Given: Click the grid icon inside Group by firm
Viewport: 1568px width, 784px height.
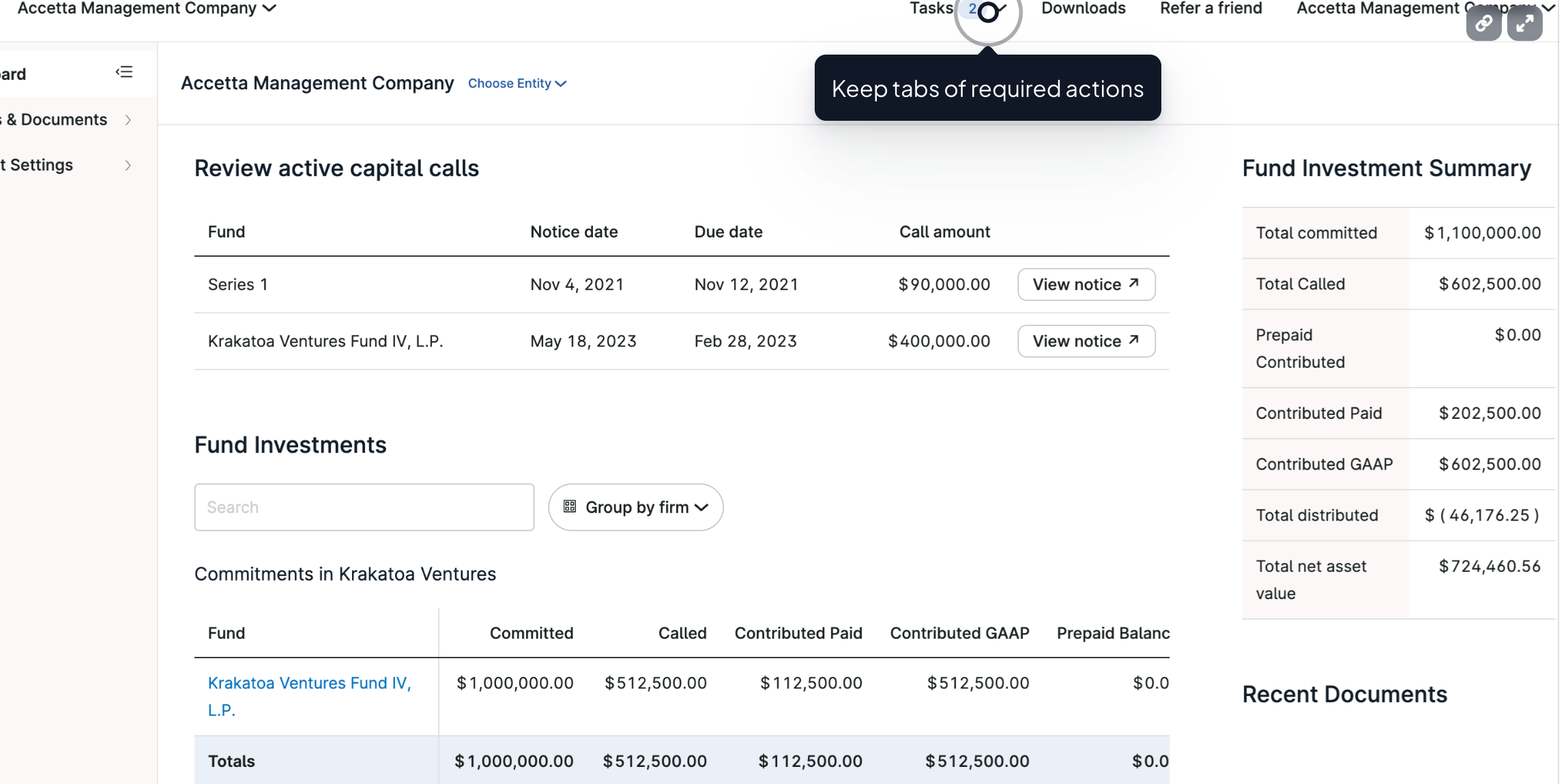Looking at the screenshot, I should 570,507.
